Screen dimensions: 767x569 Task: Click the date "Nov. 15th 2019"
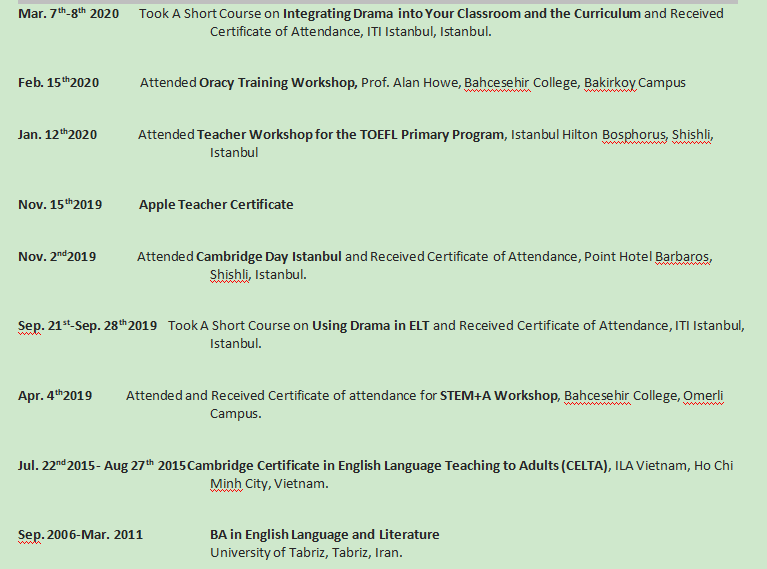pyautogui.click(x=60, y=205)
